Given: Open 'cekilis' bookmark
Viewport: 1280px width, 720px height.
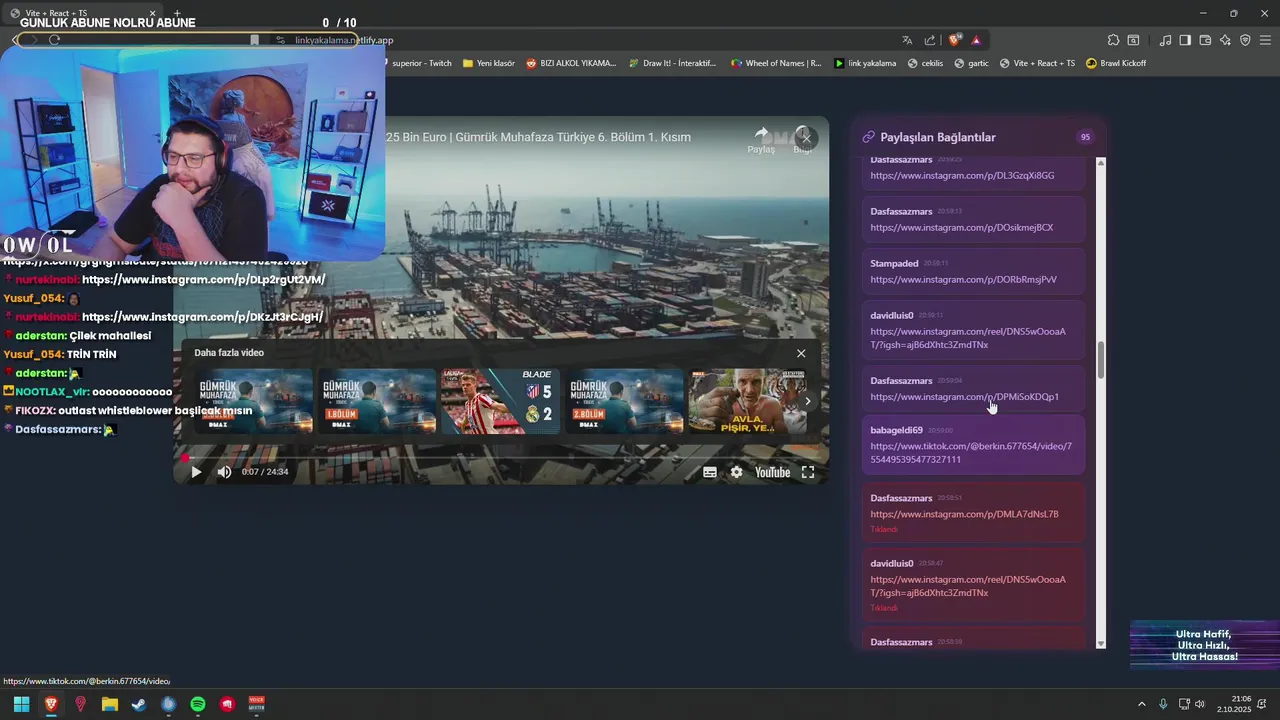Looking at the screenshot, I should [x=925, y=63].
